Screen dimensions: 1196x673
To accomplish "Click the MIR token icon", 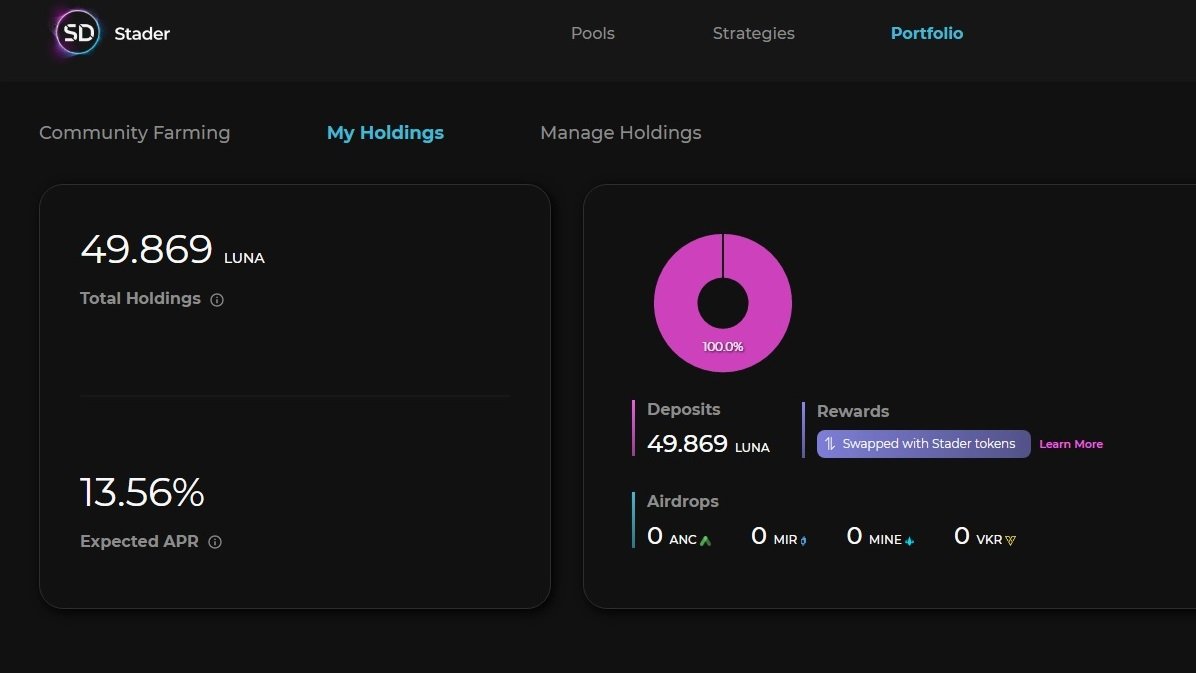I will click(803, 540).
